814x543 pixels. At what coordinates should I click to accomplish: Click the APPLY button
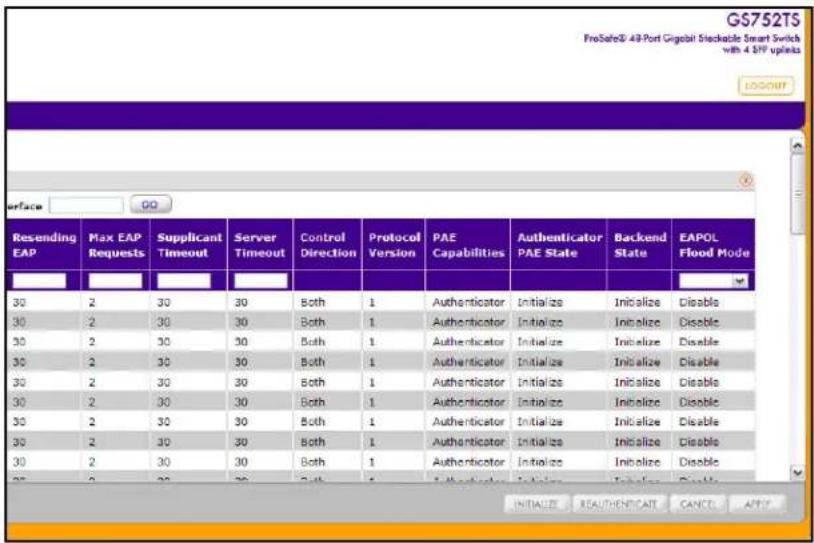757,504
